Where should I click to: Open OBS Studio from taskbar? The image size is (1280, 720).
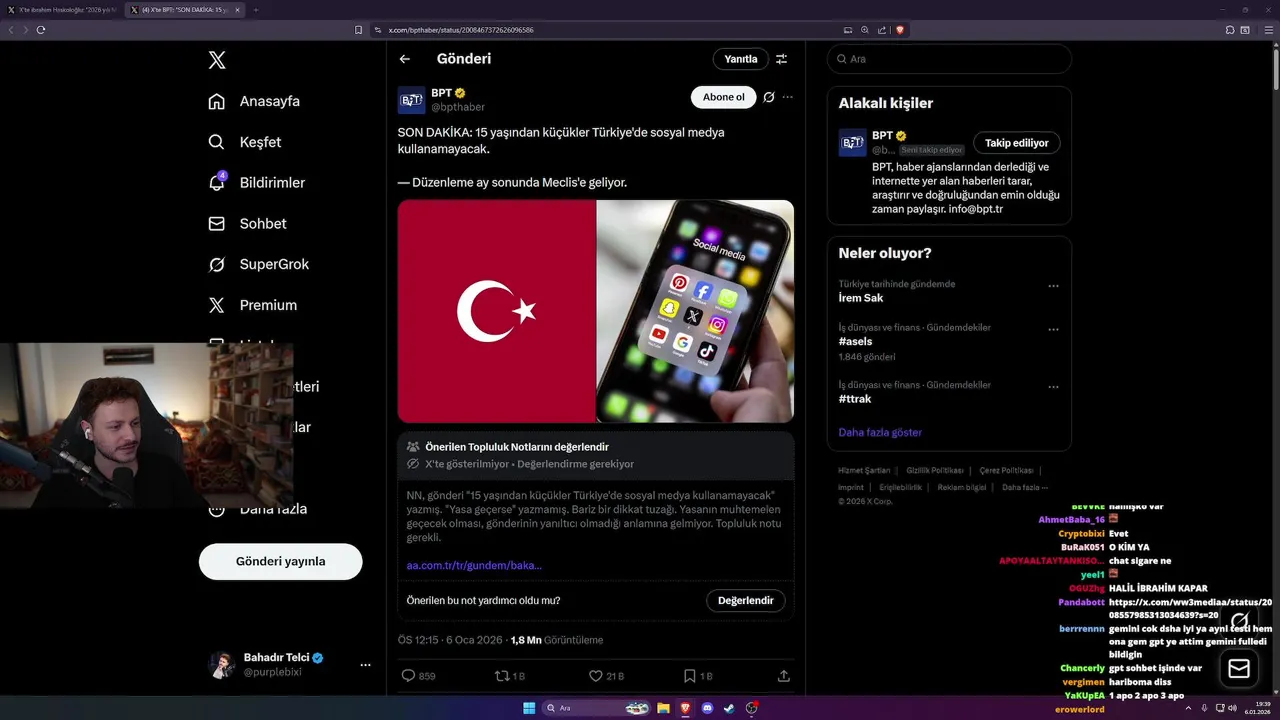[x=752, y=708]
